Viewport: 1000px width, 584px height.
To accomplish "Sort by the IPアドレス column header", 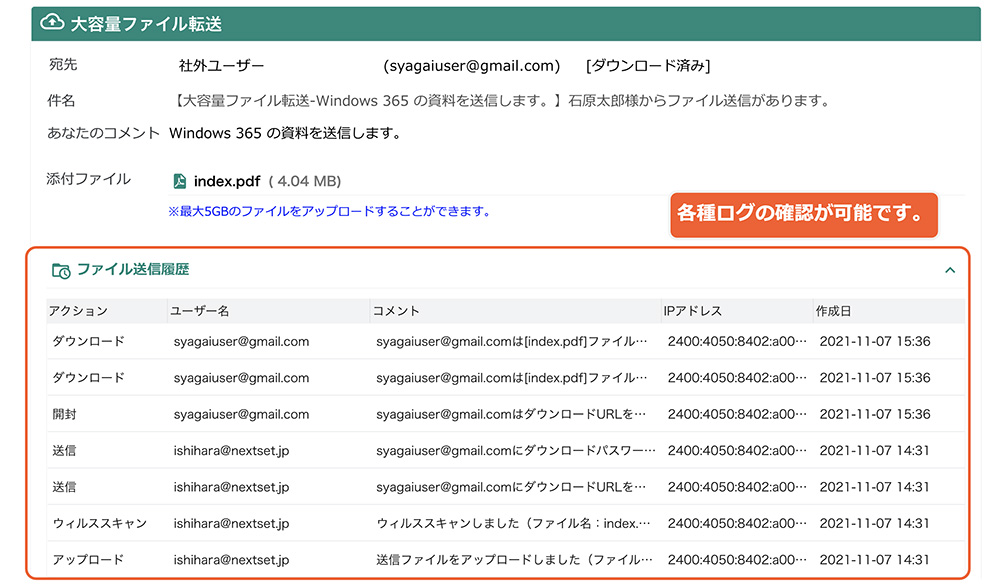I will tap(693, 310).
